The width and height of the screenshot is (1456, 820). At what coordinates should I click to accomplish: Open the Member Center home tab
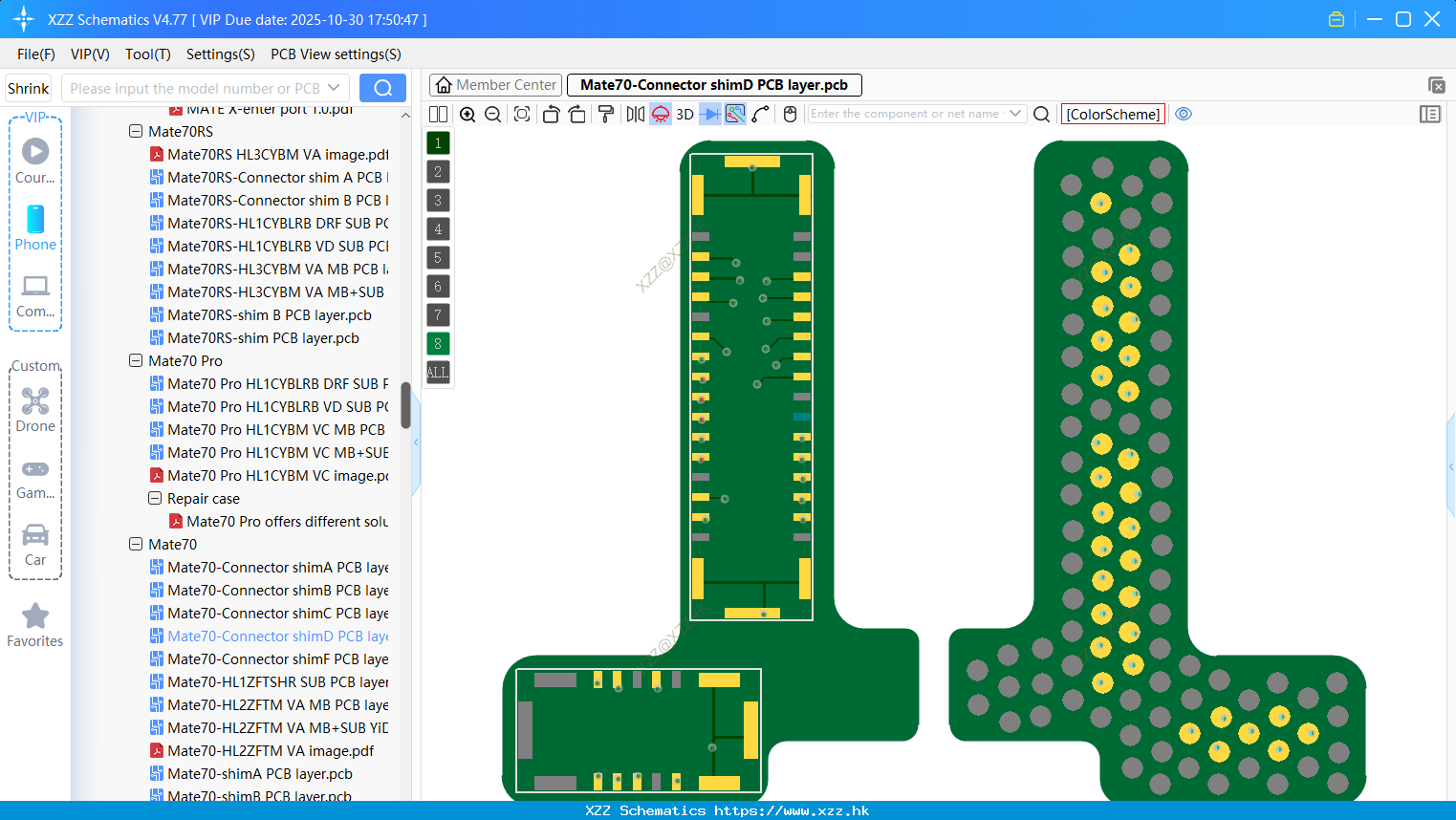[x=495, y=85]
